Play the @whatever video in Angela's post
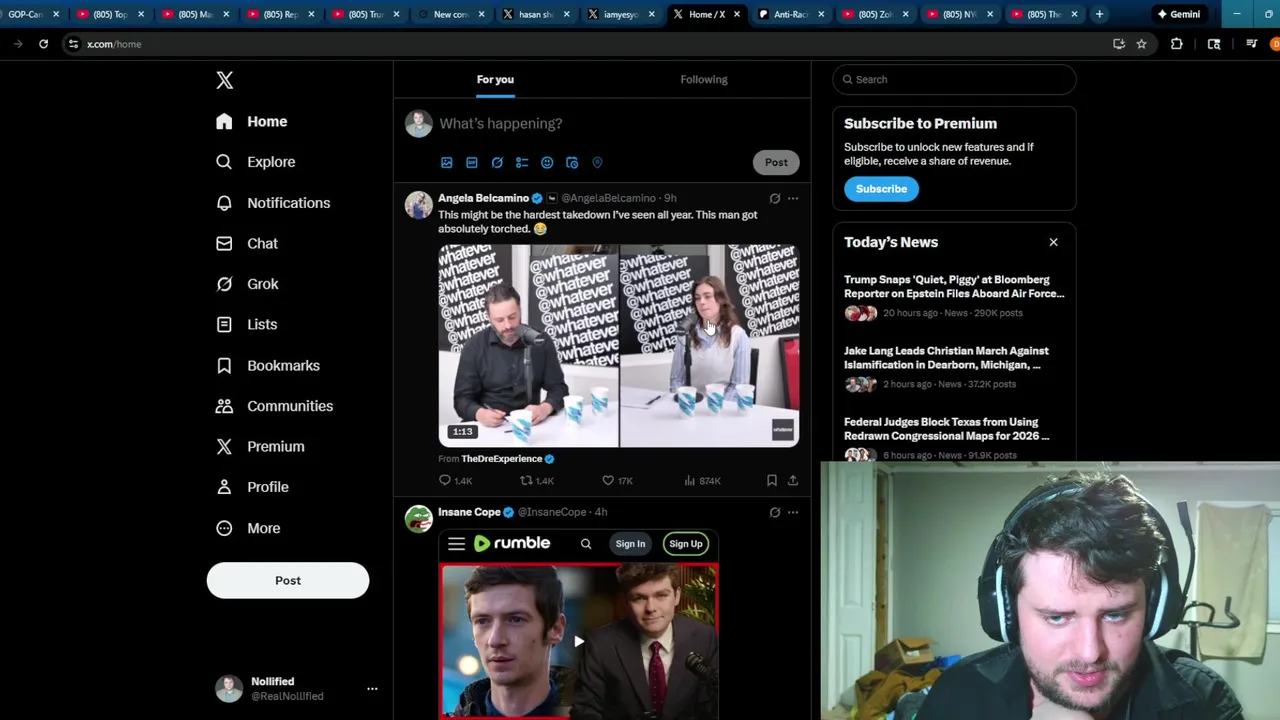1280x720 pixels. (x=619, y=345)
